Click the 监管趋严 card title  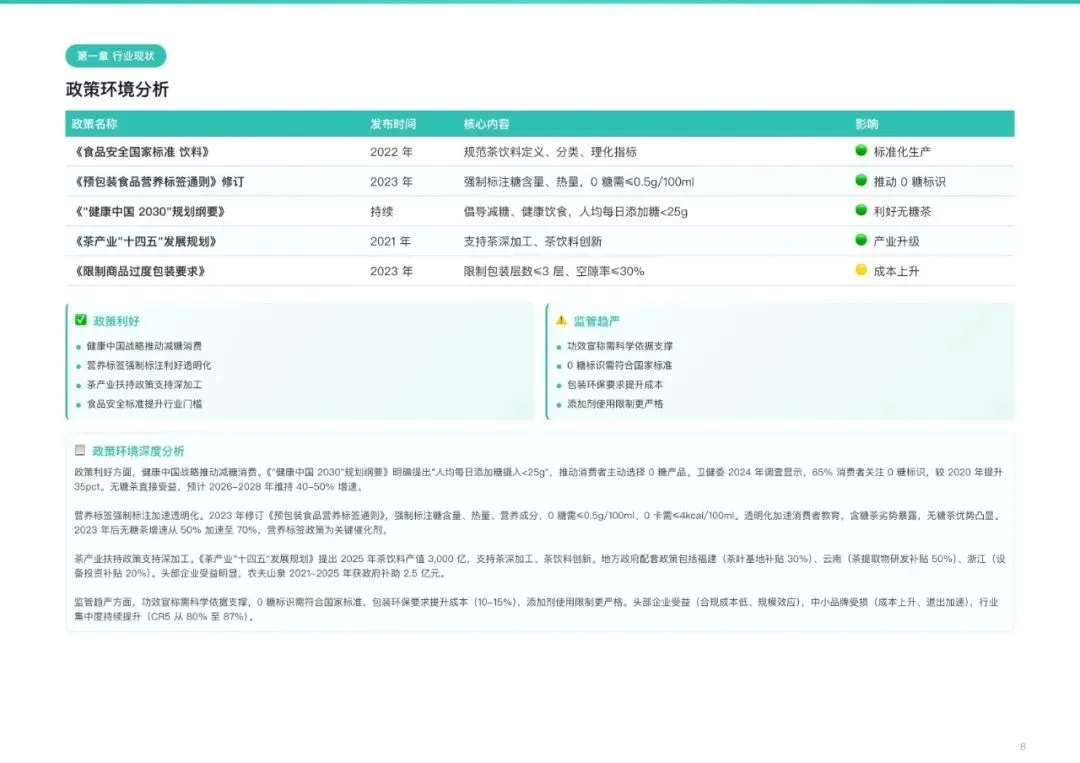pos(596,321)
